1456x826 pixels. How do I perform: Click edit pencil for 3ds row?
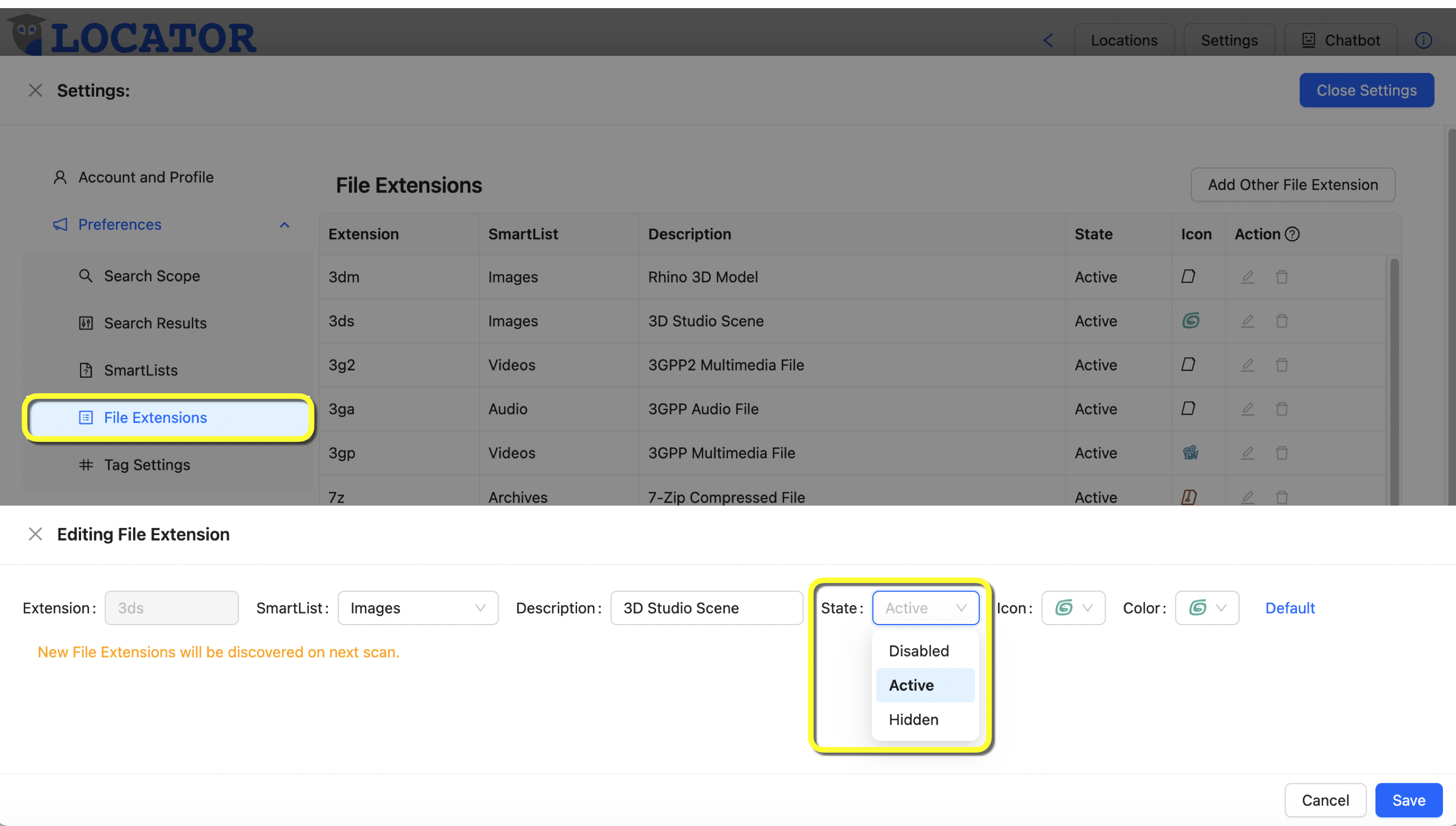1247,321
